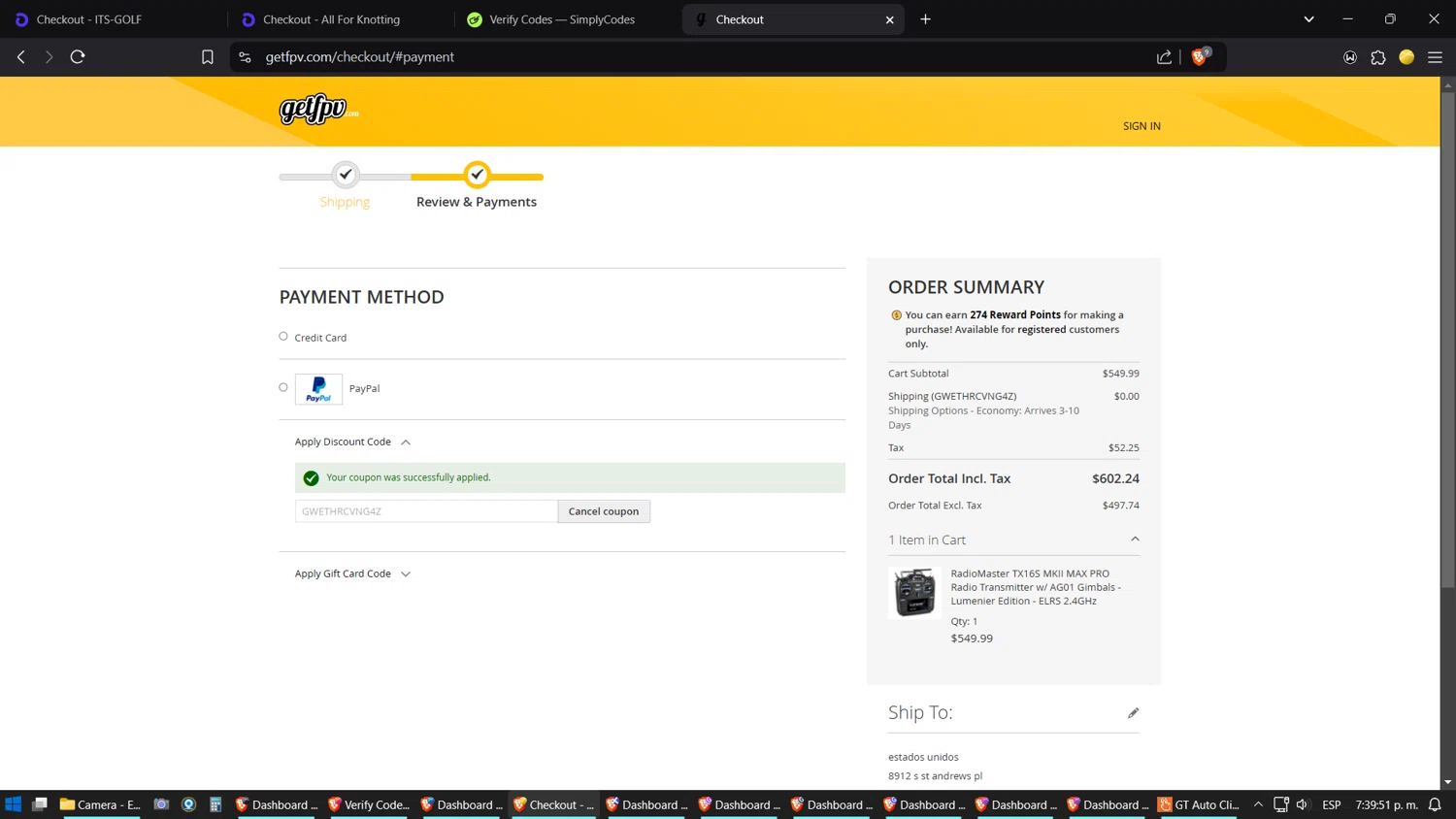Open the Camera folder in taskbar
This screenshot has width=1456, height=819.
pos(100,804)
